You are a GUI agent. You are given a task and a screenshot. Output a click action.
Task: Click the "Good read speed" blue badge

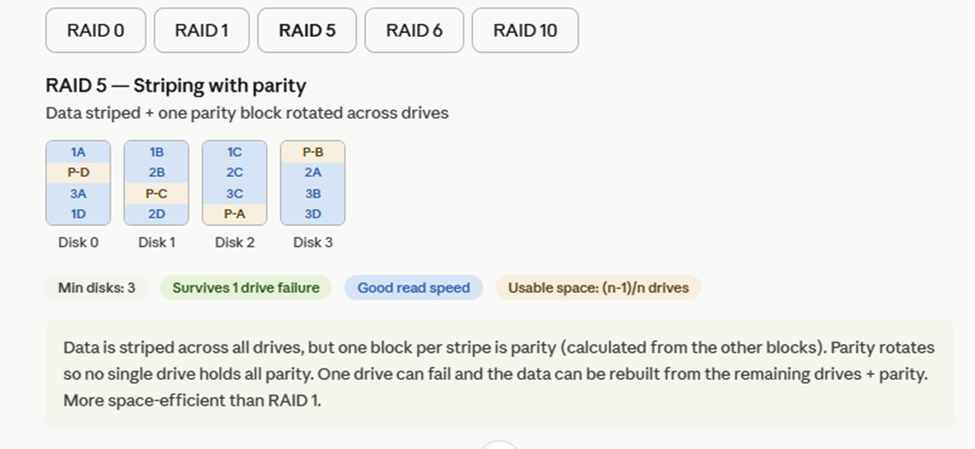coord(413,288)
